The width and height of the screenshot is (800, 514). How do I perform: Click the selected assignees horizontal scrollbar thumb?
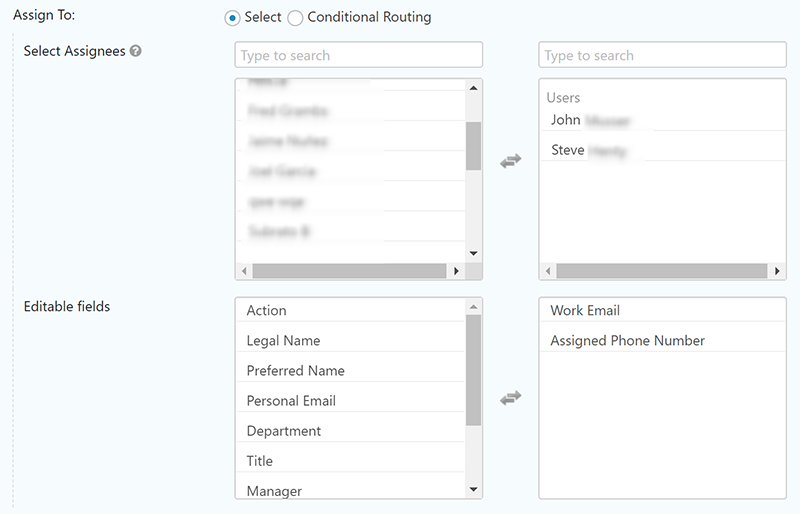(x=662, y=271)
